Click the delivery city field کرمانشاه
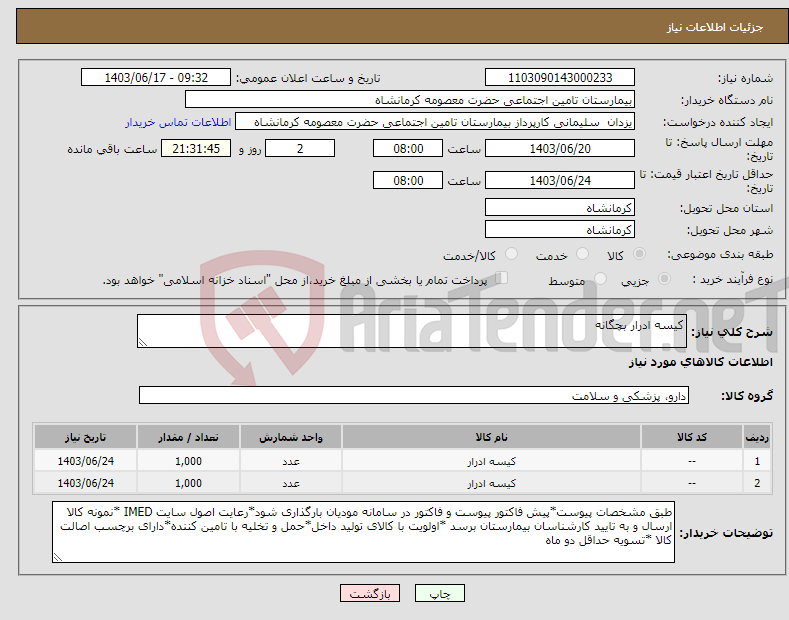The width and height of the screenshot is (789, 620). [560, 229]
